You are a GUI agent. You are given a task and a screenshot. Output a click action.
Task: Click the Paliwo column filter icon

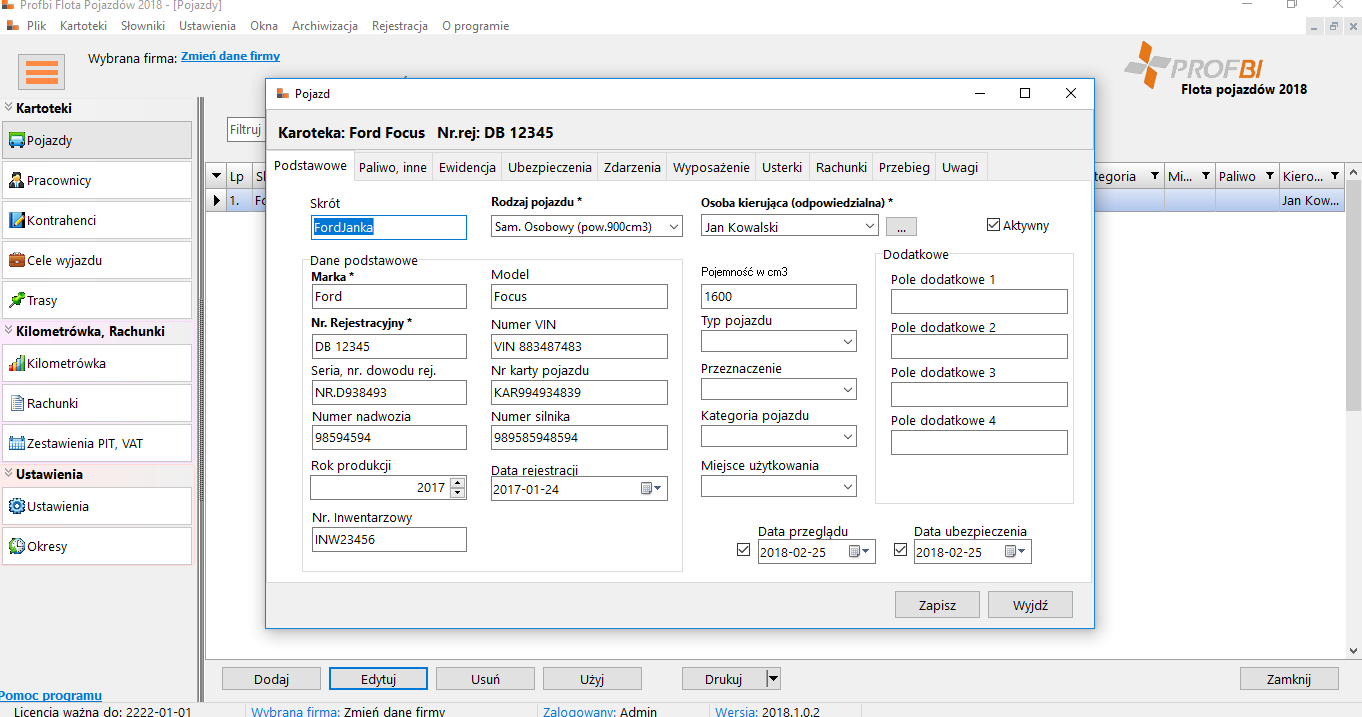point(1270,176)
